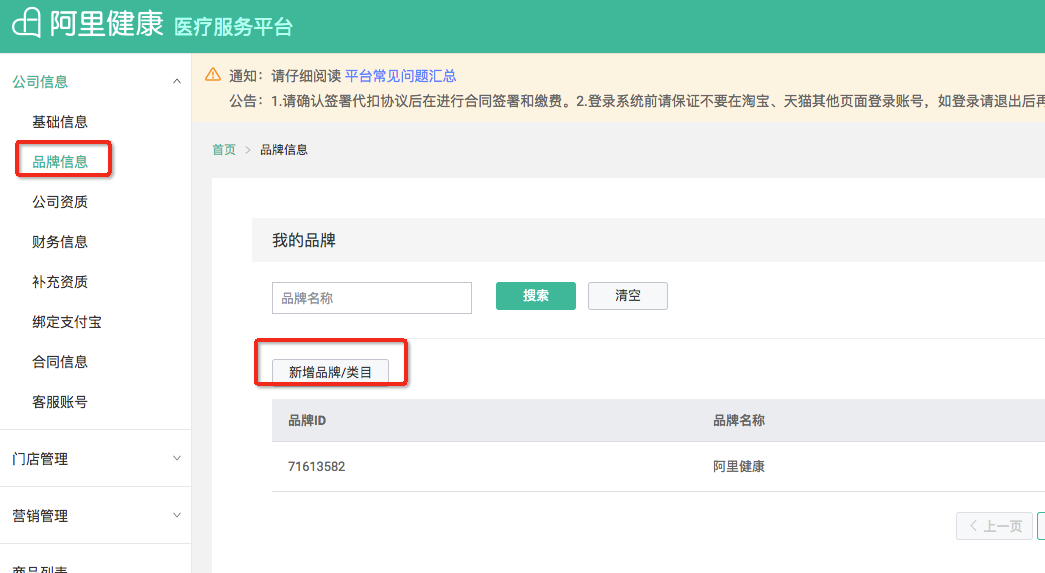The width and height of the screenshot is (1045, 573).
Task: Click the 品牌ID column header
Action: point(307,420)
